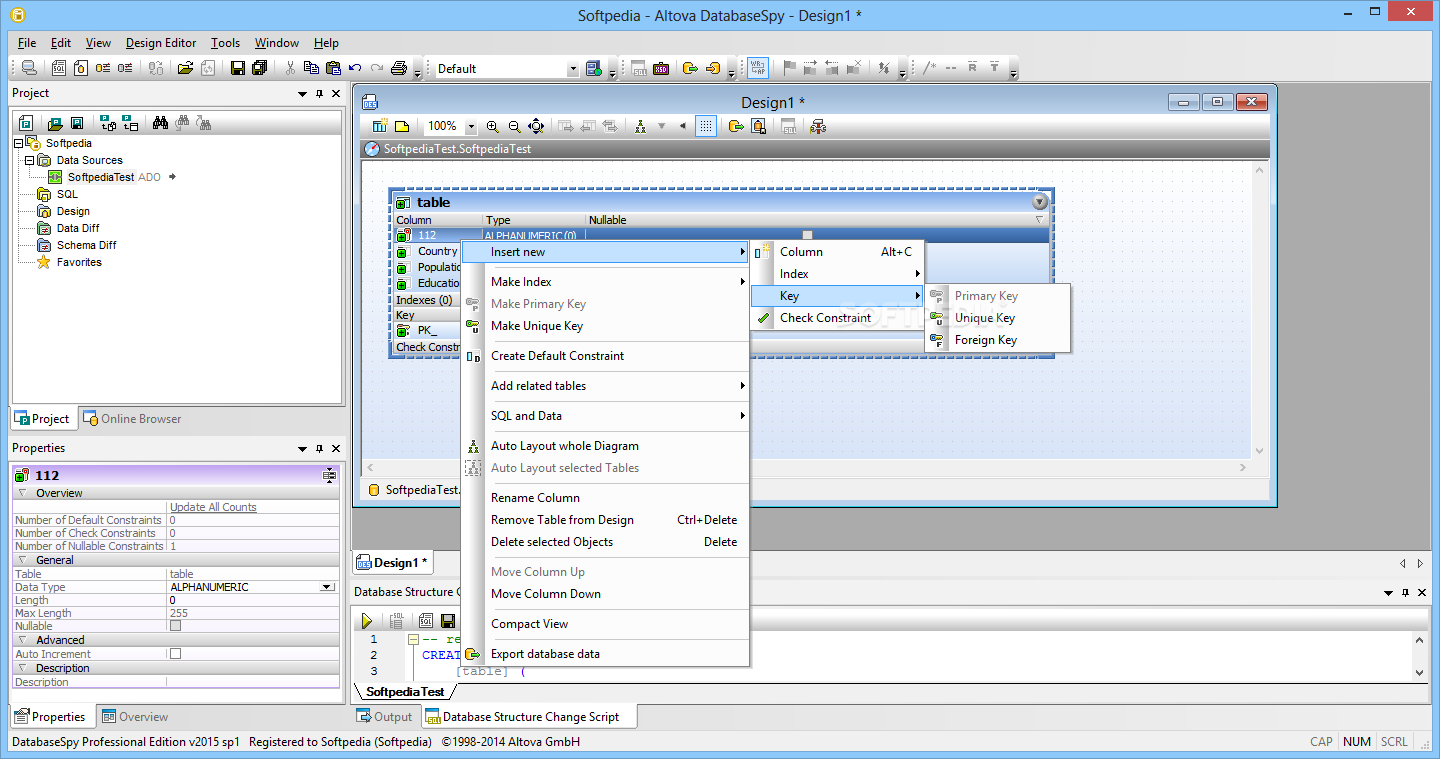Click the yellow sticky note icon in Design toolbar
Image resolution: width=1440 pixels, height=759 pixels.
click(x=401, y=126)
